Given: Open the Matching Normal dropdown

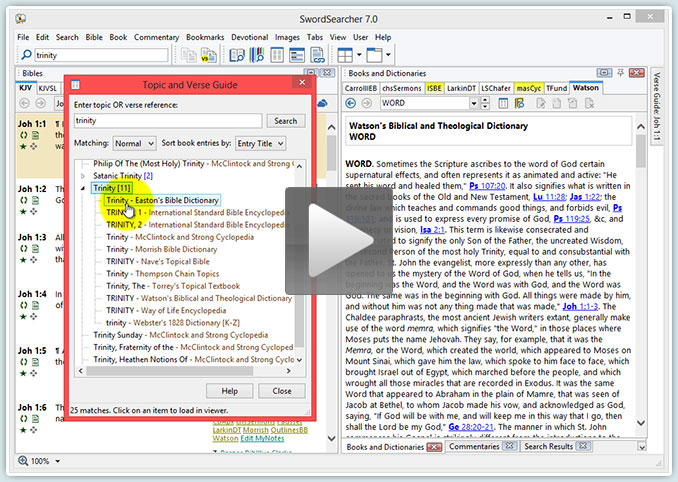Looking at the screenshot, I should (134, 144).
